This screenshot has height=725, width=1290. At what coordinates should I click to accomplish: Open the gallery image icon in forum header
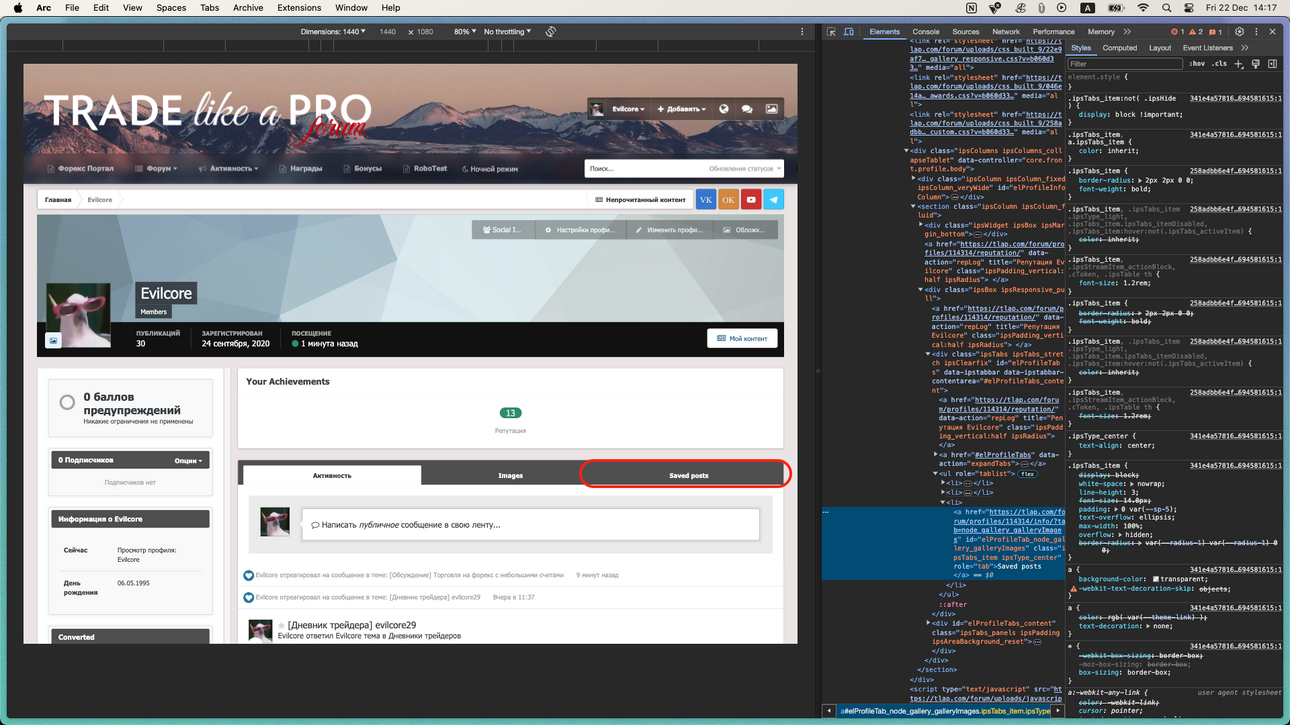[x=771, y=109]
